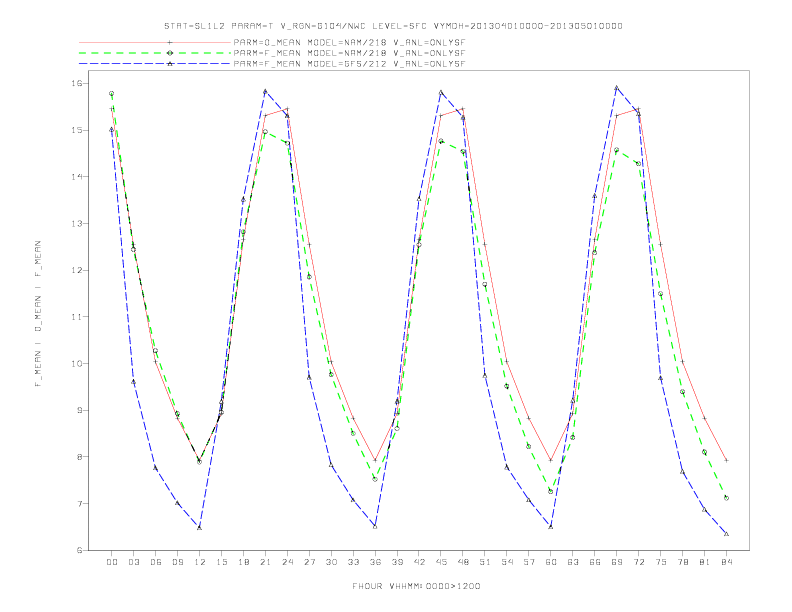Select legend entry PARM=F_MEAN MODEL=GFS/212
The image size is (792, 612).
click(349, 64)
